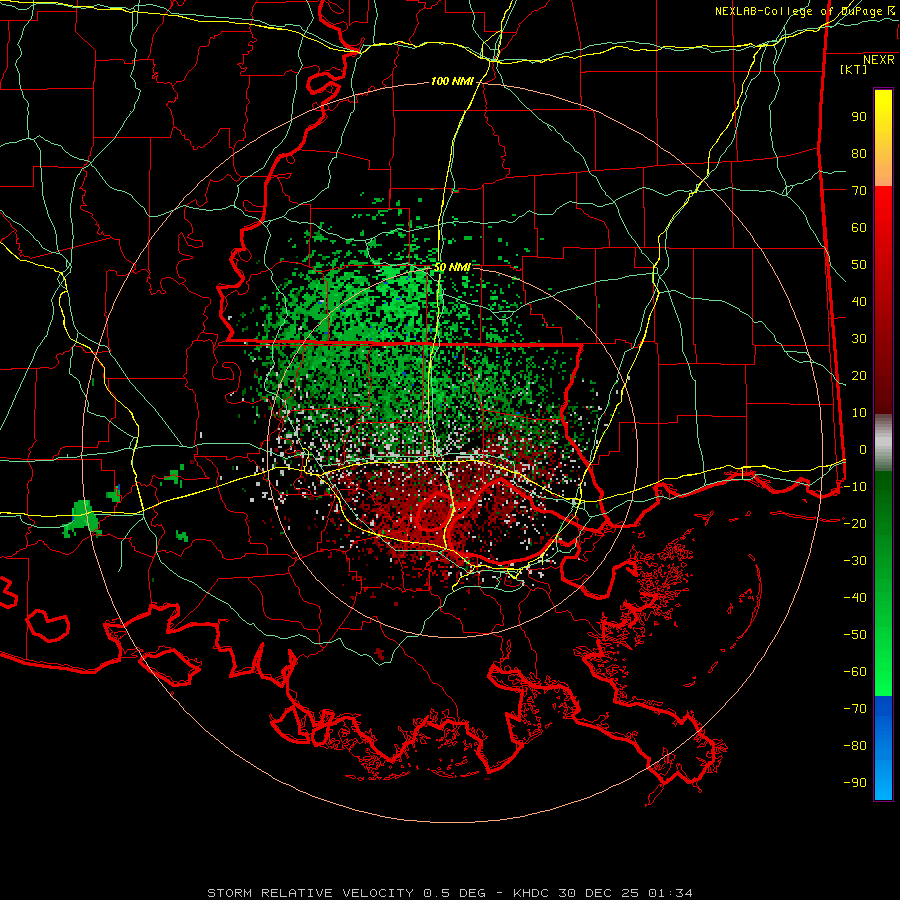The image size is (900, 900).
Task: Click the -50 value on the velocity scale
Action: coord(855,635)
